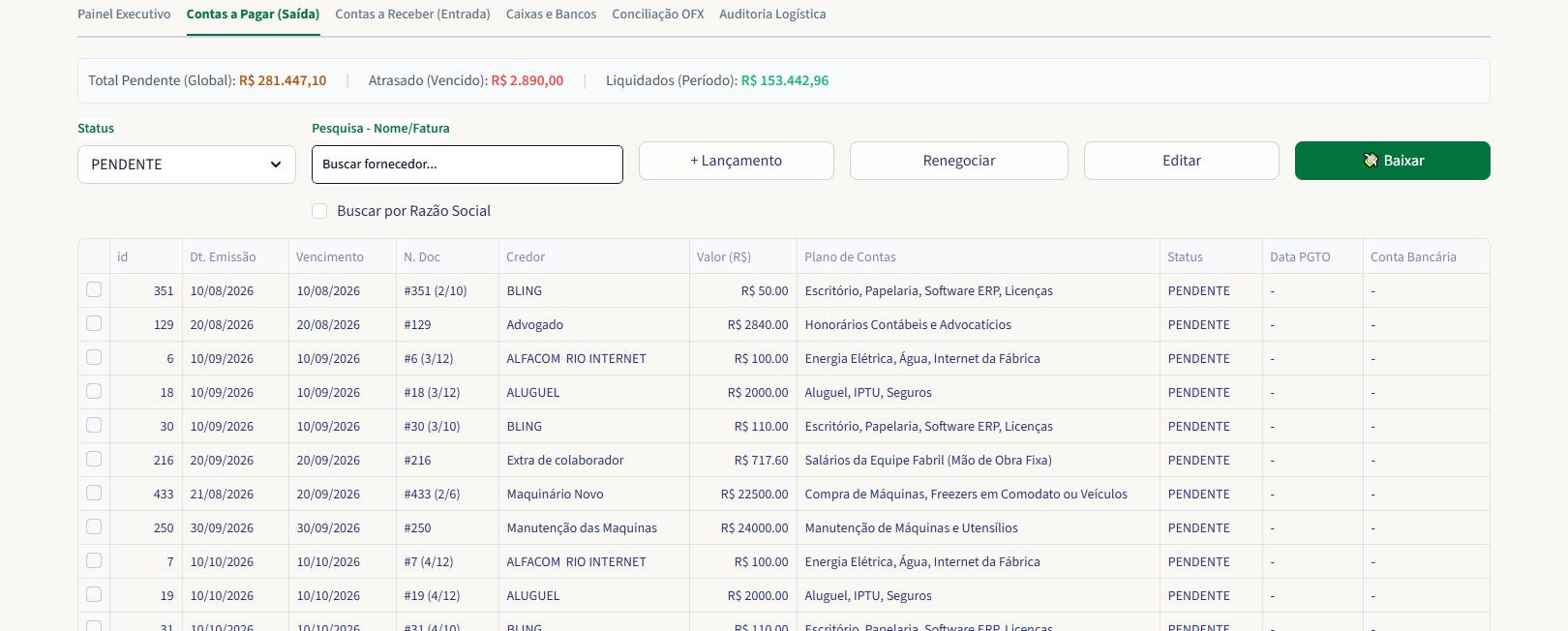Click Liquidados value R$ 153.442,96

point(785,80)
